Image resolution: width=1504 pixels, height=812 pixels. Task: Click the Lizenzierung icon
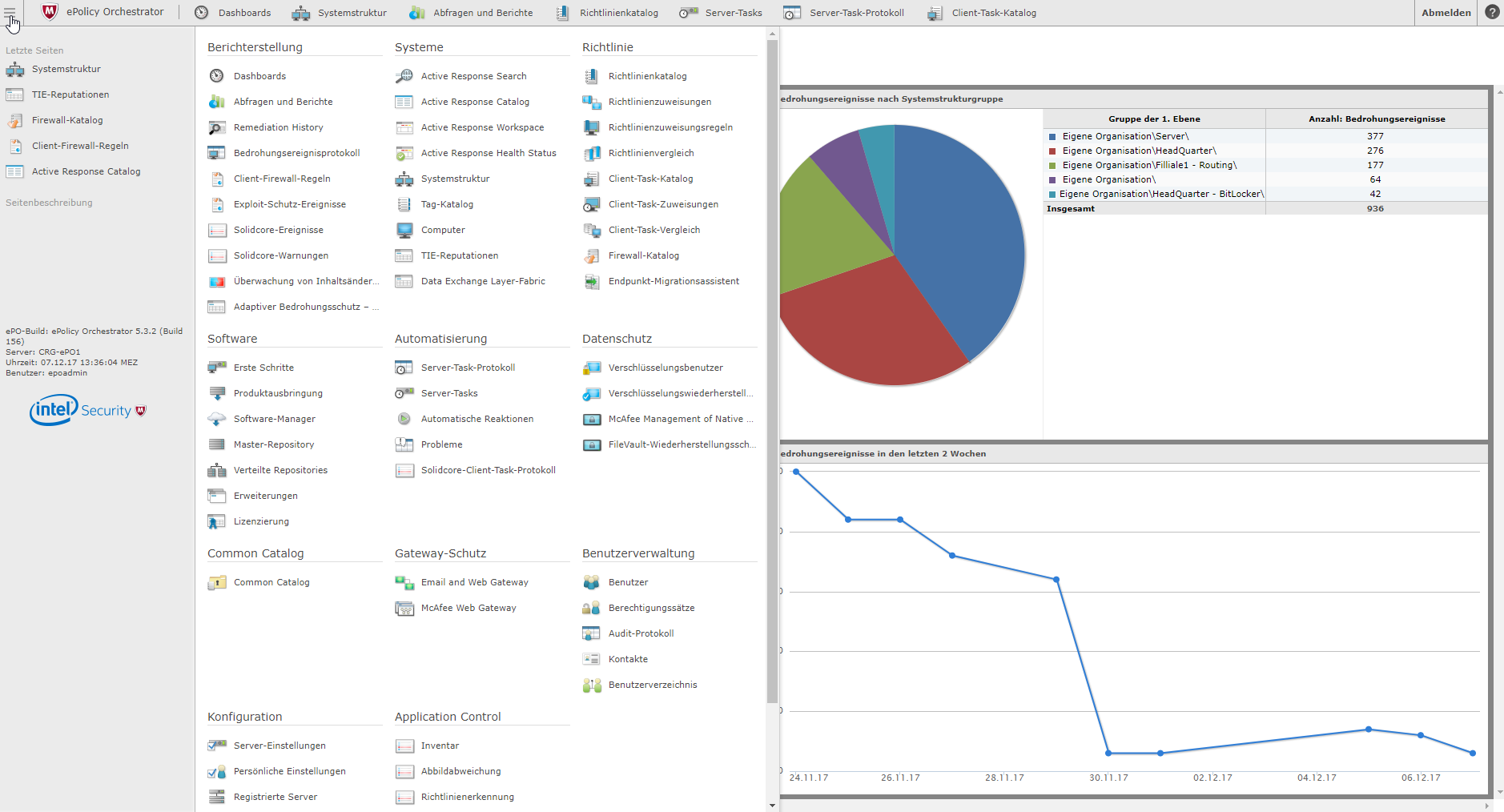(216, 521)
